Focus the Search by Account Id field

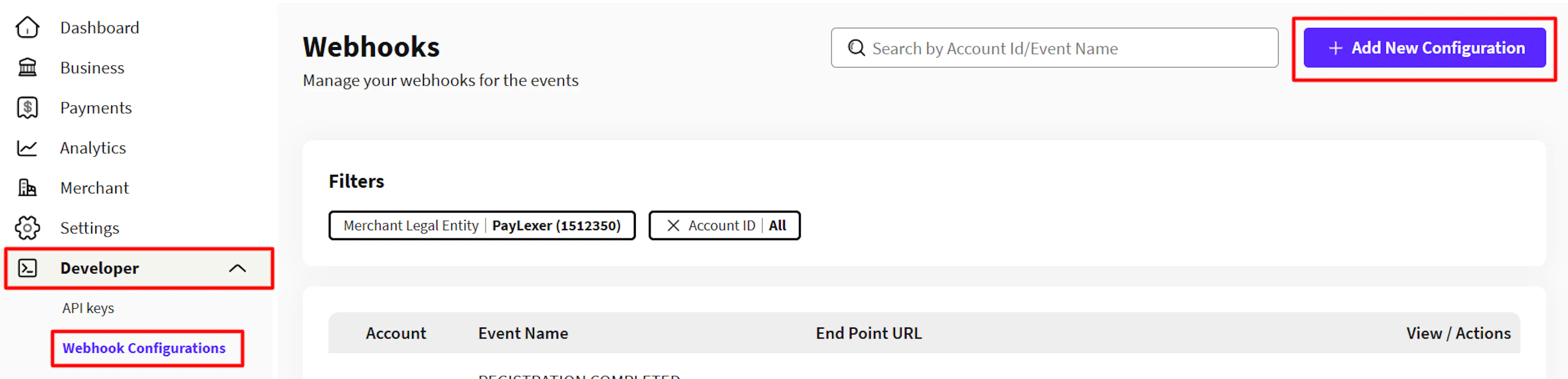coord(1054,48)
